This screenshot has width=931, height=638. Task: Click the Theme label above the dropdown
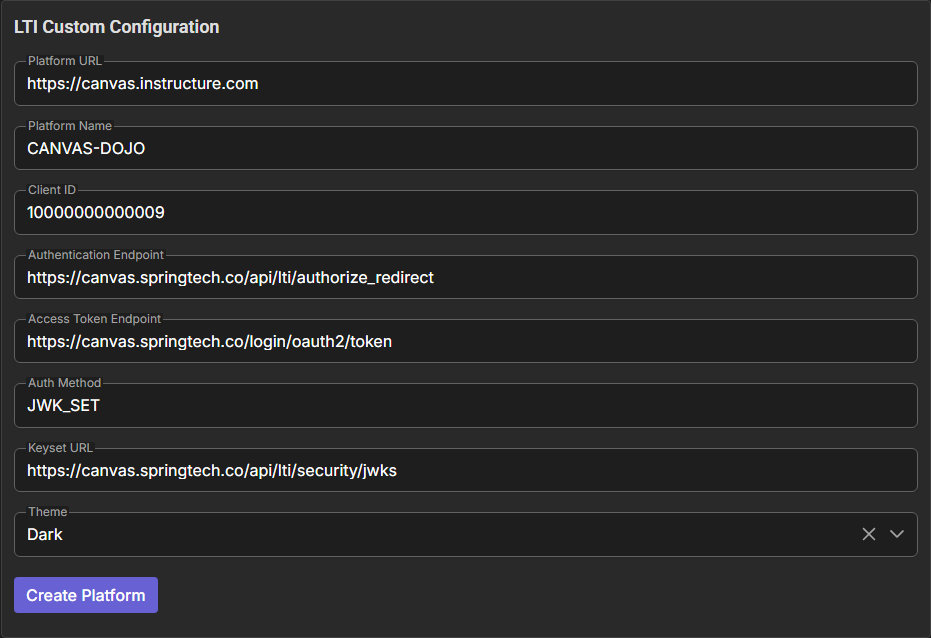click(47, 512)
